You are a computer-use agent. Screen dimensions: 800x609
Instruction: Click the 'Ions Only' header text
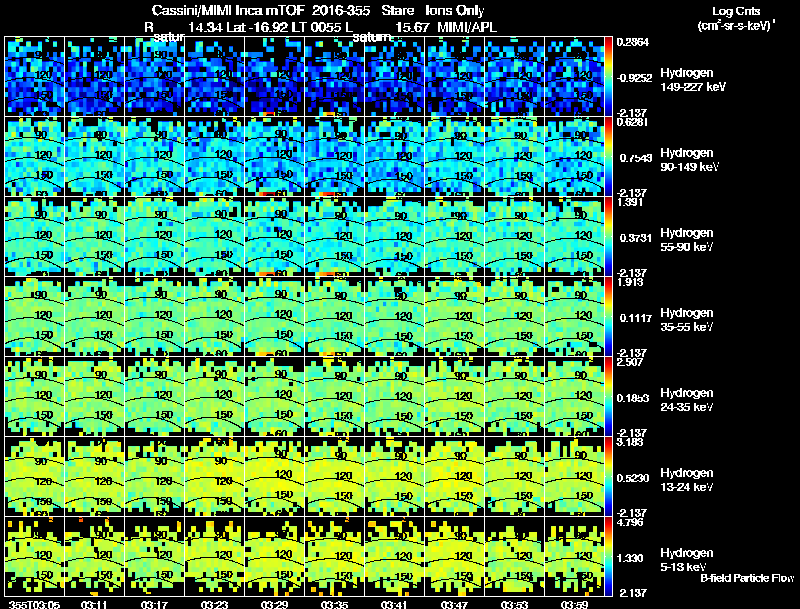(454, 10)
